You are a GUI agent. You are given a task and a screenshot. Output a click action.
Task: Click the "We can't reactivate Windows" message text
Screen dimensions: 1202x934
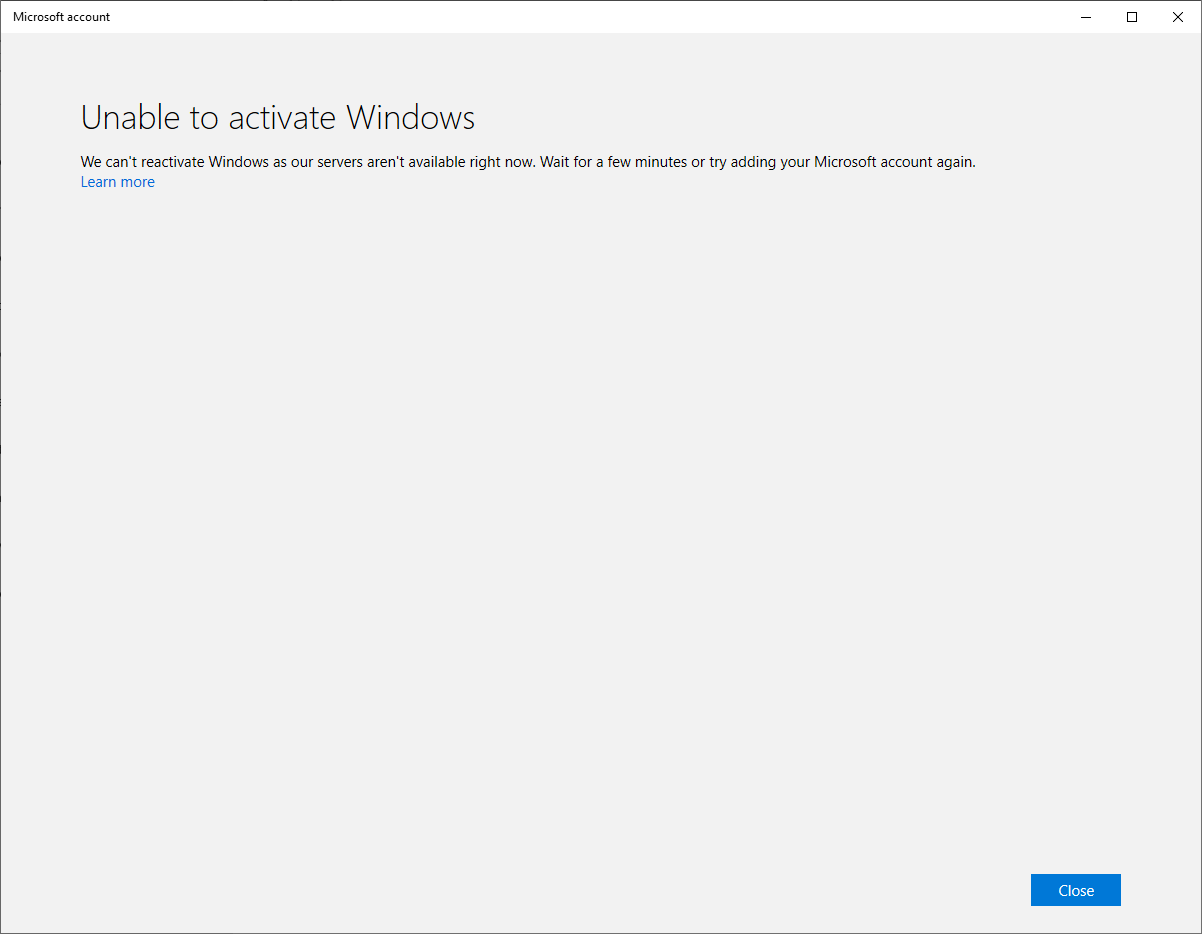528,162
